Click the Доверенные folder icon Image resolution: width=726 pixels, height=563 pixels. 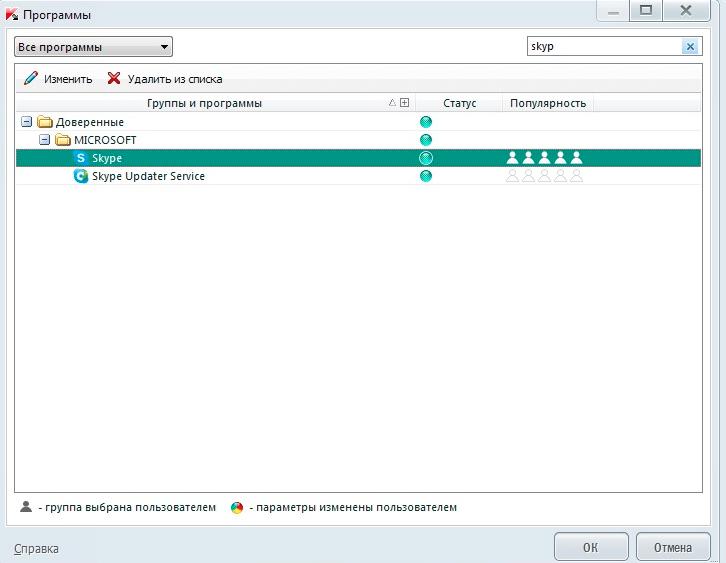point(44,122)
